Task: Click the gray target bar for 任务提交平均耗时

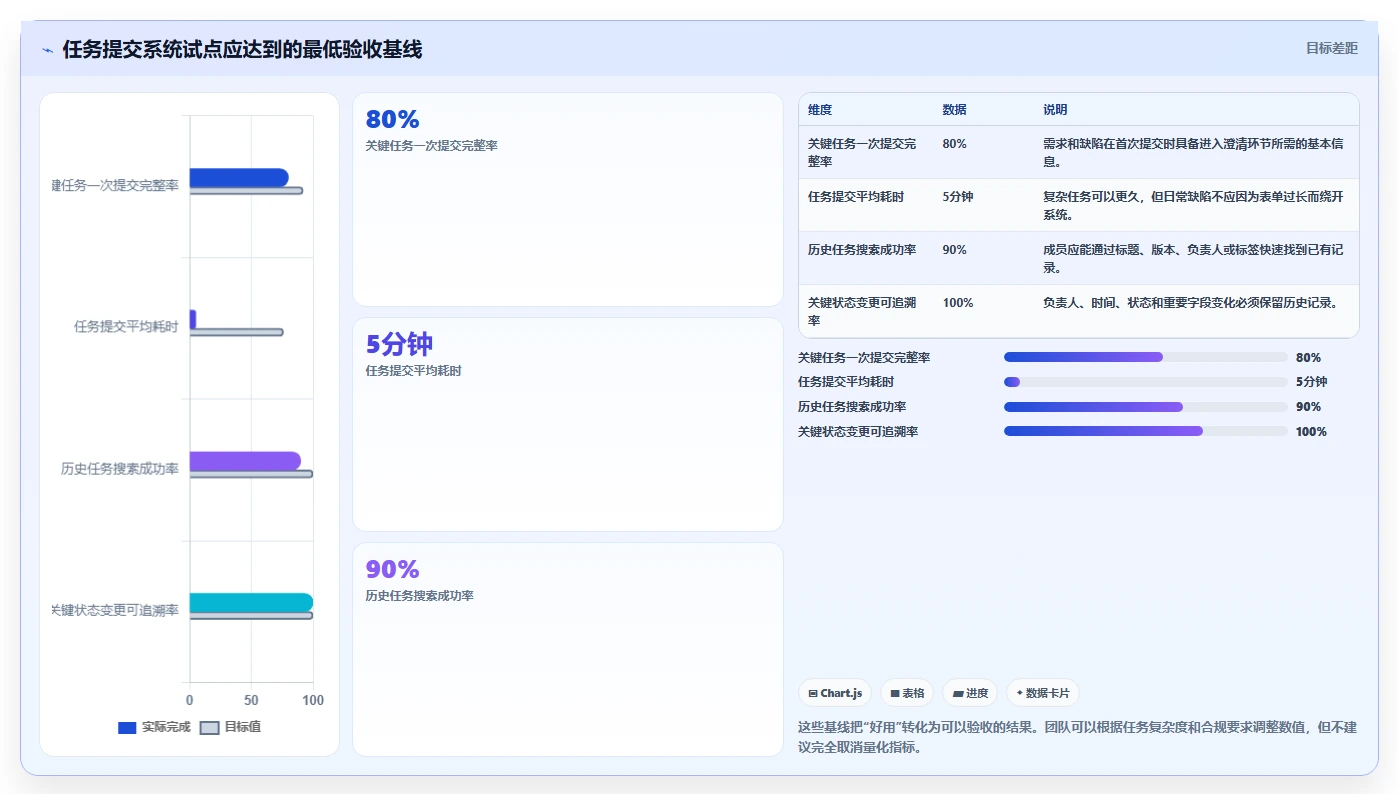Action: 236,332
